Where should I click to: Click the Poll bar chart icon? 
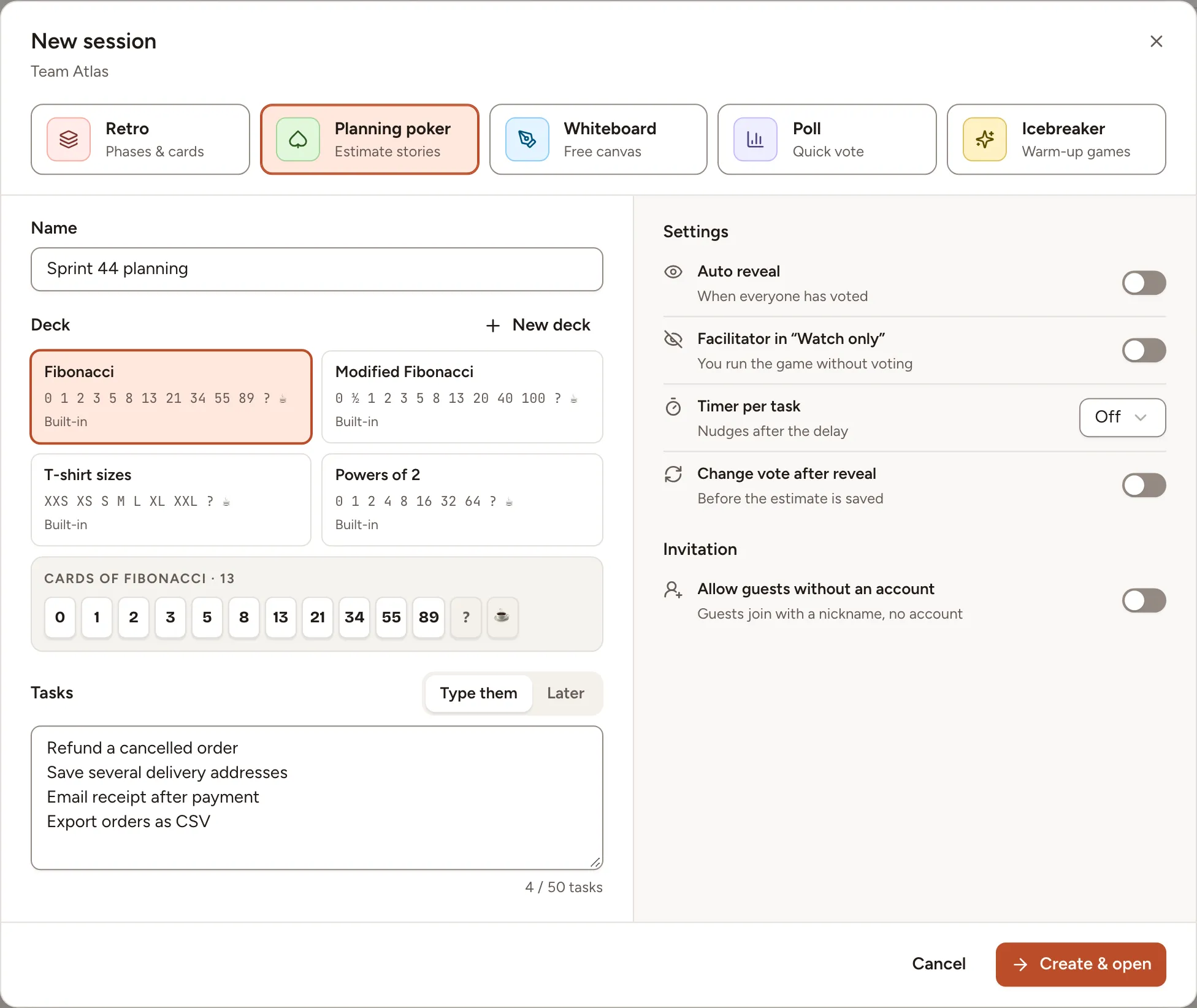click(x=755, y=140)
